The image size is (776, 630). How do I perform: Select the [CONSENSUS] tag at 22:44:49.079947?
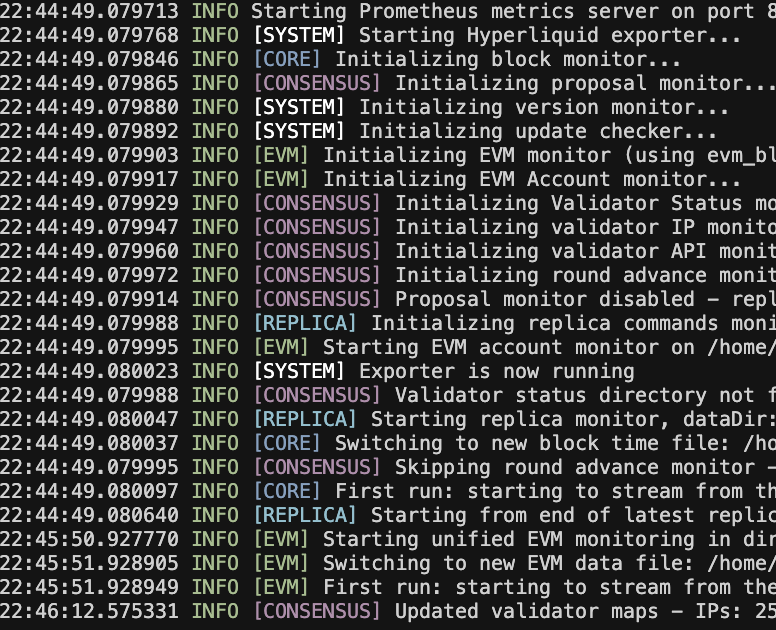coord(317,228)
